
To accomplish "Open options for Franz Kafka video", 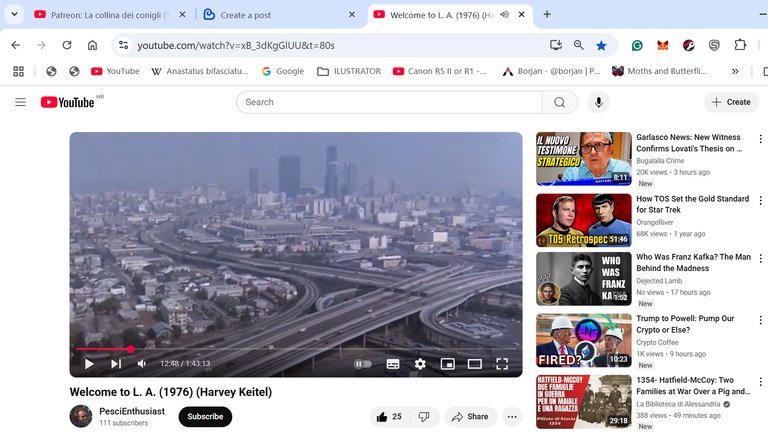I will point(760,259).
